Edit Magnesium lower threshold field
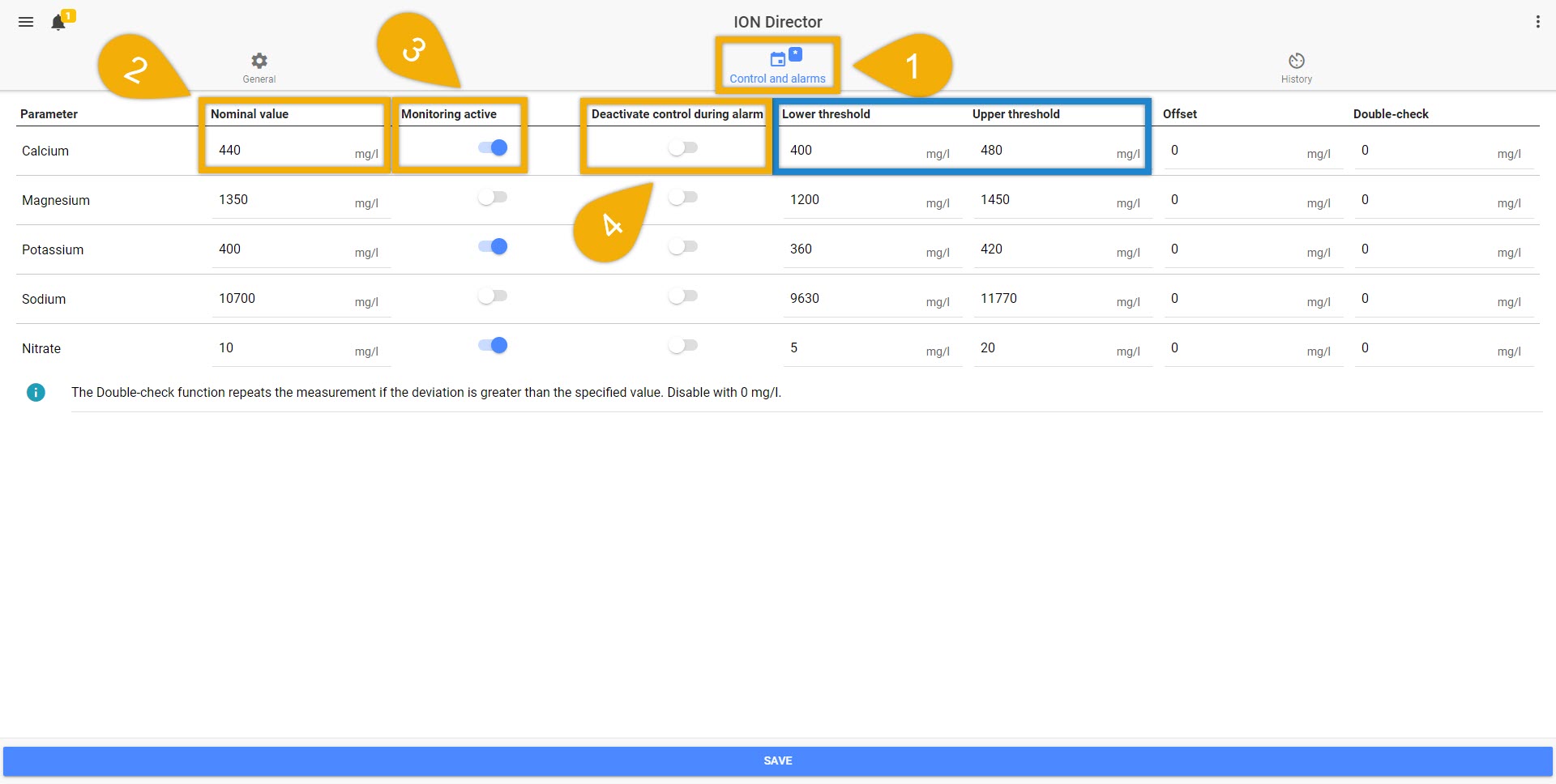 click(855, 200)
